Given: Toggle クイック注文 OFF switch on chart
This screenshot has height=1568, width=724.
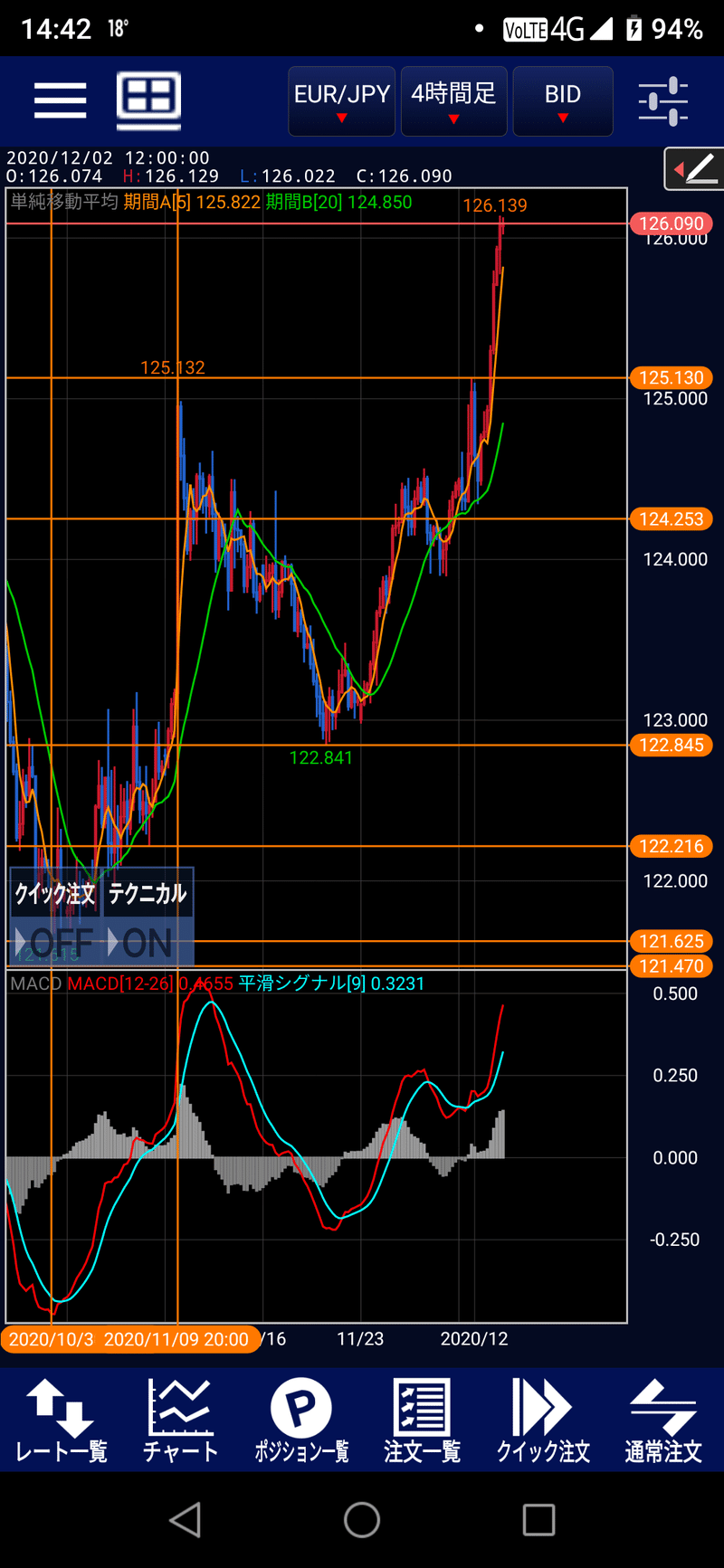Looking at the screenshot, I should (54, 943).
